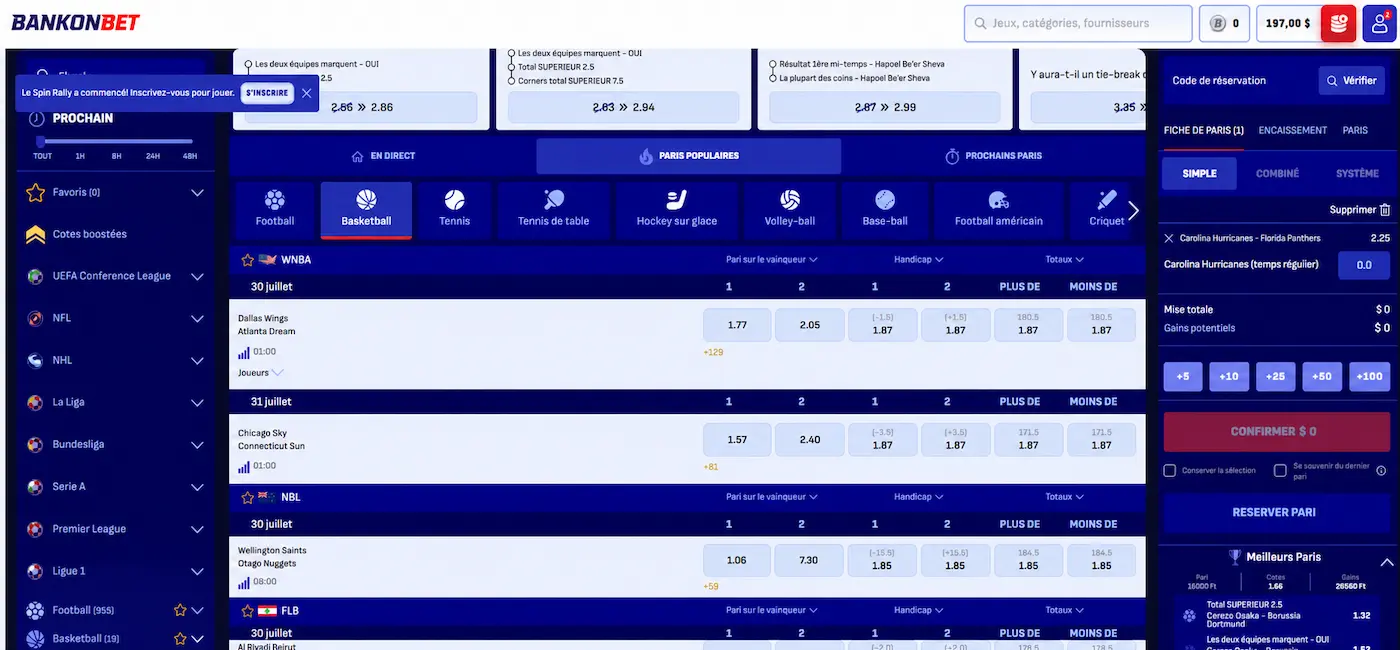
Task: Select the Football sport tile
Action: (275, 210)
